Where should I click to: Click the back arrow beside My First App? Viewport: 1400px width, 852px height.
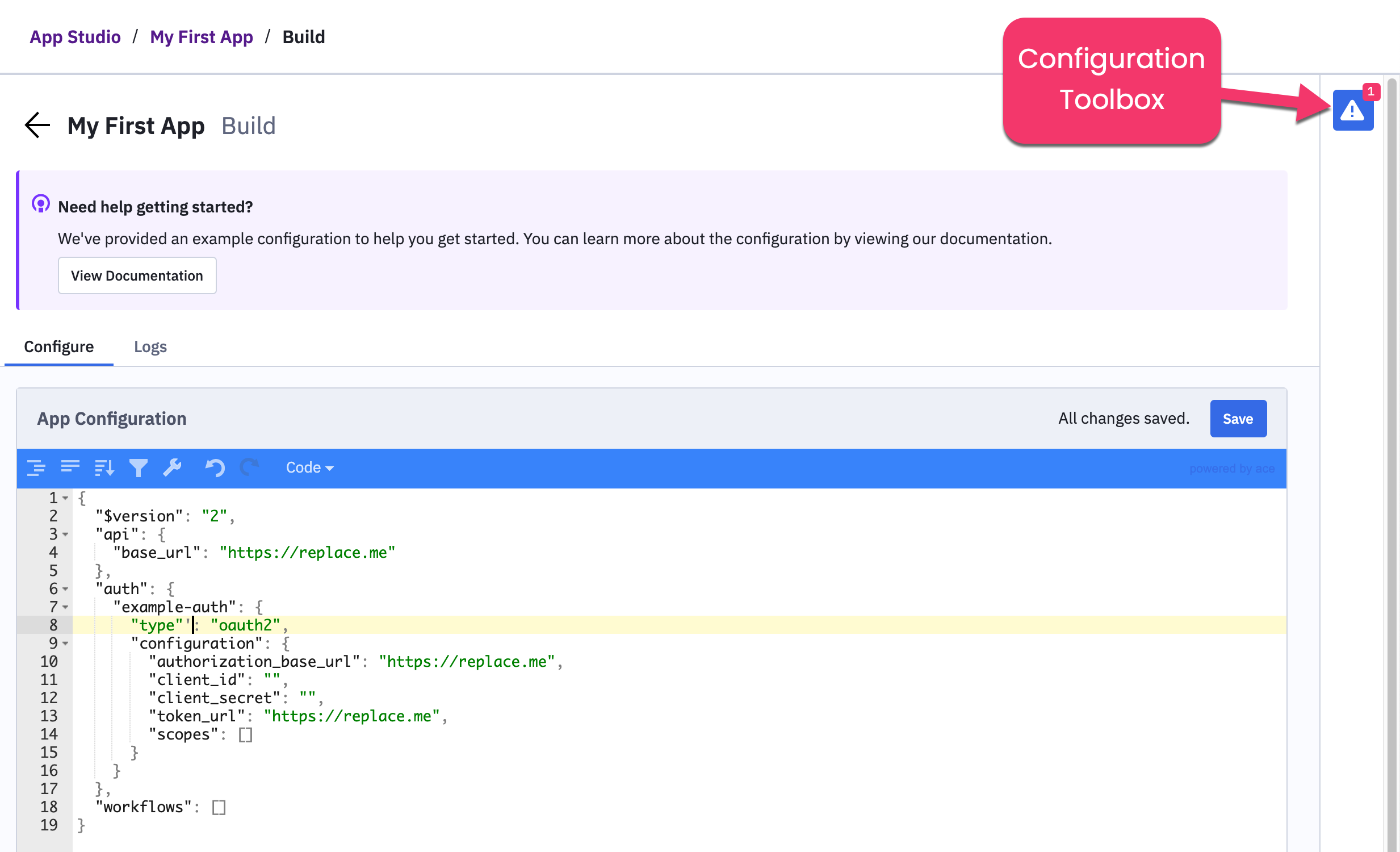pyautogui.click(x=37, y=125)
